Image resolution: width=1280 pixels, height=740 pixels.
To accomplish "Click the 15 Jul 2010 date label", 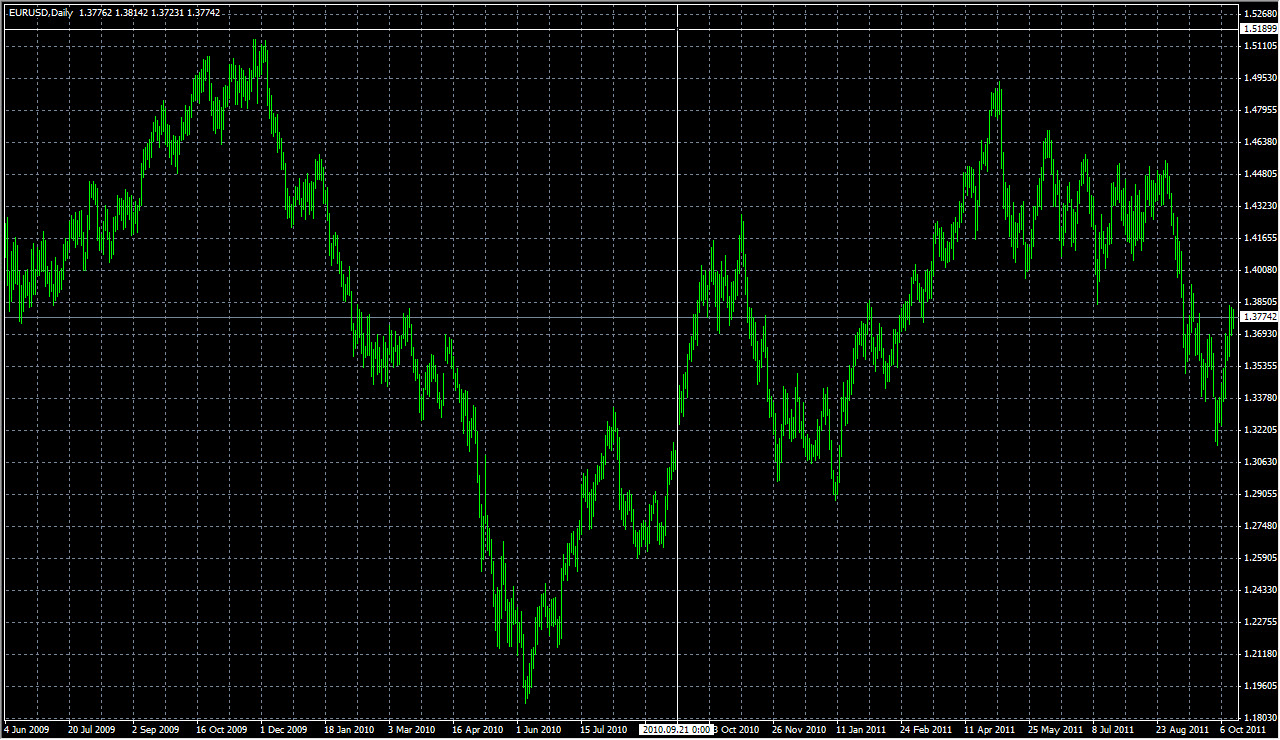I will [604, 730].
